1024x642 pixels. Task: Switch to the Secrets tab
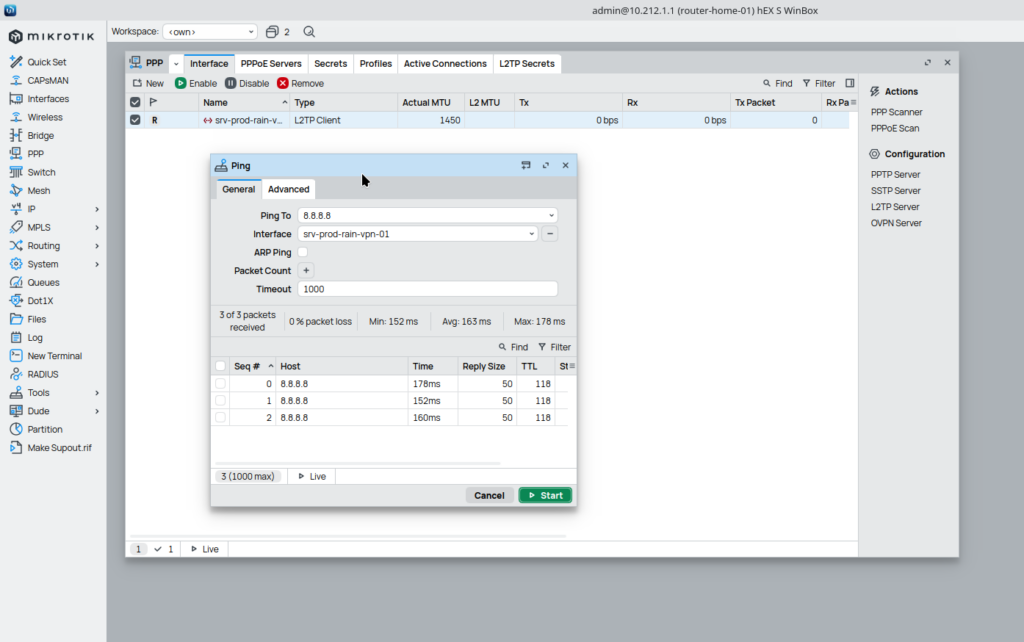click(330, 64)
